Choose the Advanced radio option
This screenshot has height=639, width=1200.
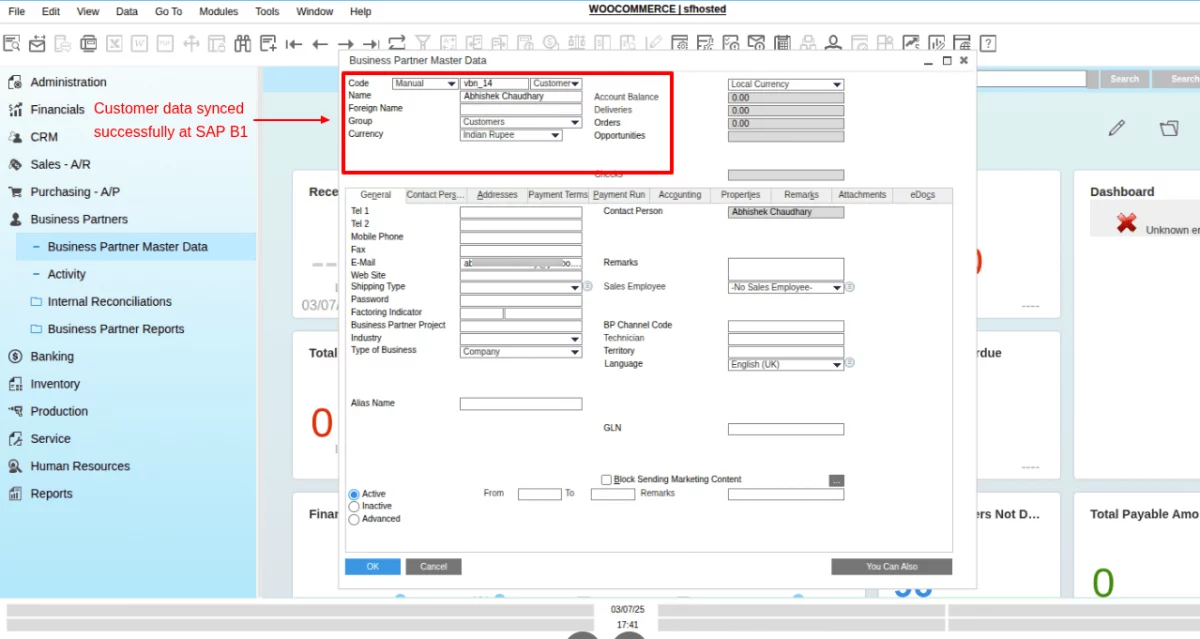click(x=353, y=518)
